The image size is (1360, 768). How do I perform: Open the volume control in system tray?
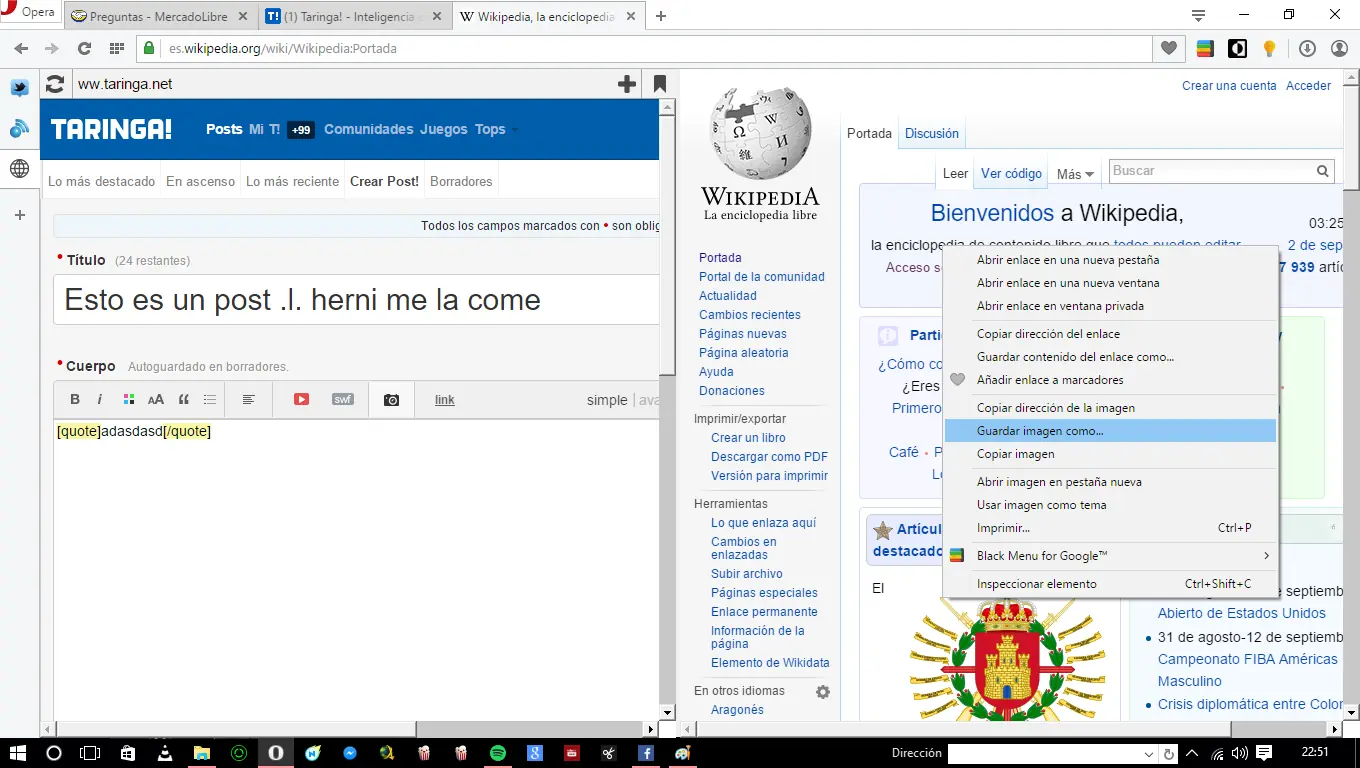point(1240,753)
